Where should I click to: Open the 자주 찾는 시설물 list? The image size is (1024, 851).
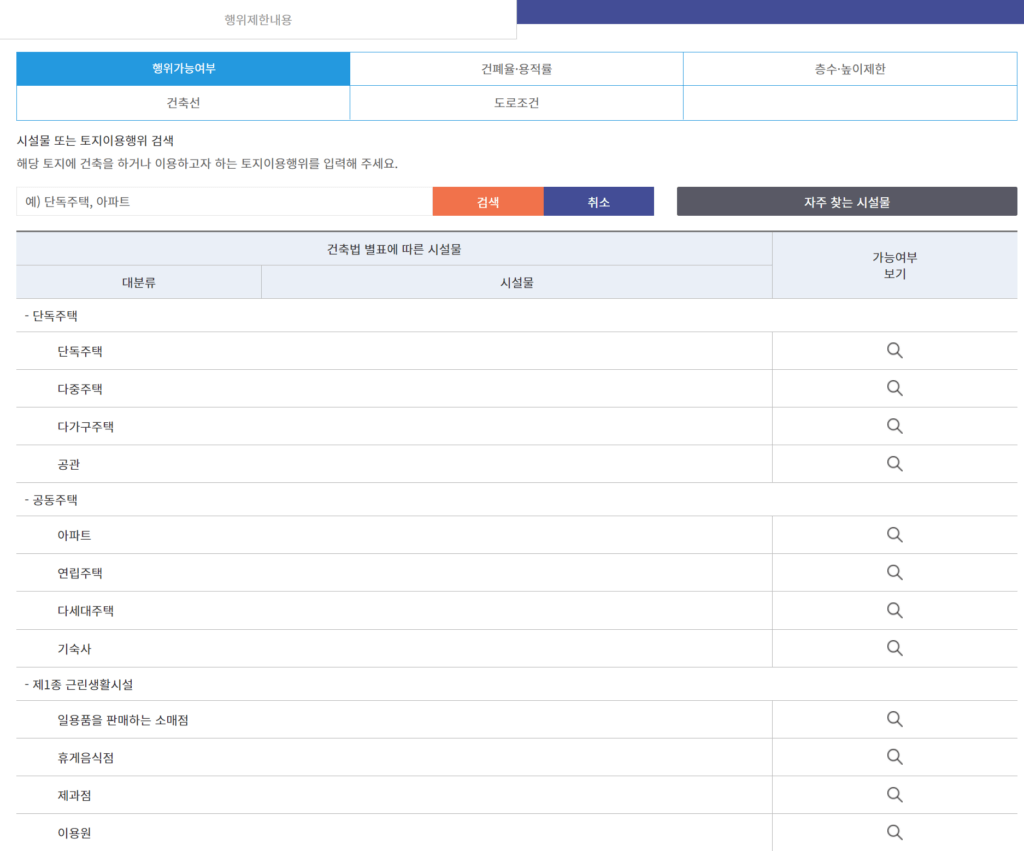tap(846, 201)
